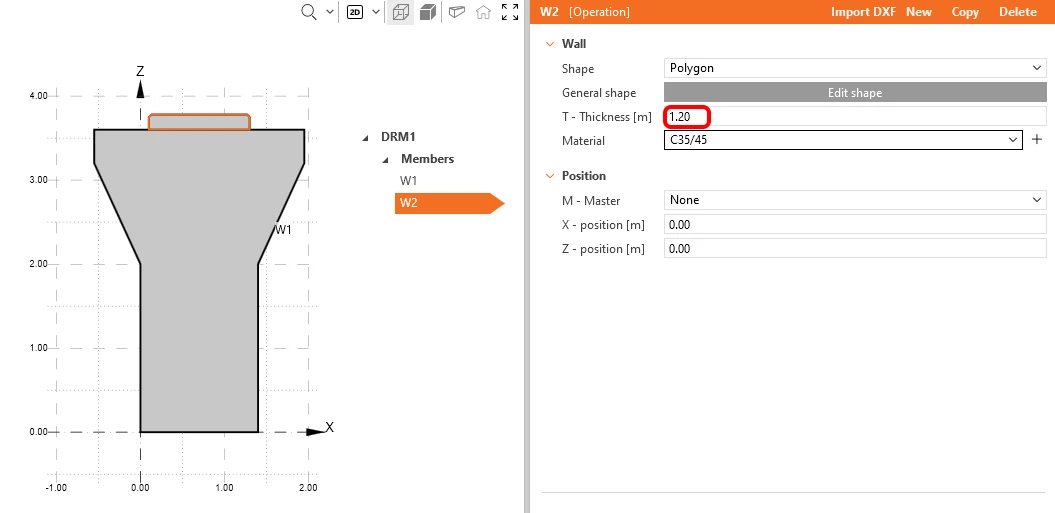Reset view with the home icon

click(x=483, y=12)
